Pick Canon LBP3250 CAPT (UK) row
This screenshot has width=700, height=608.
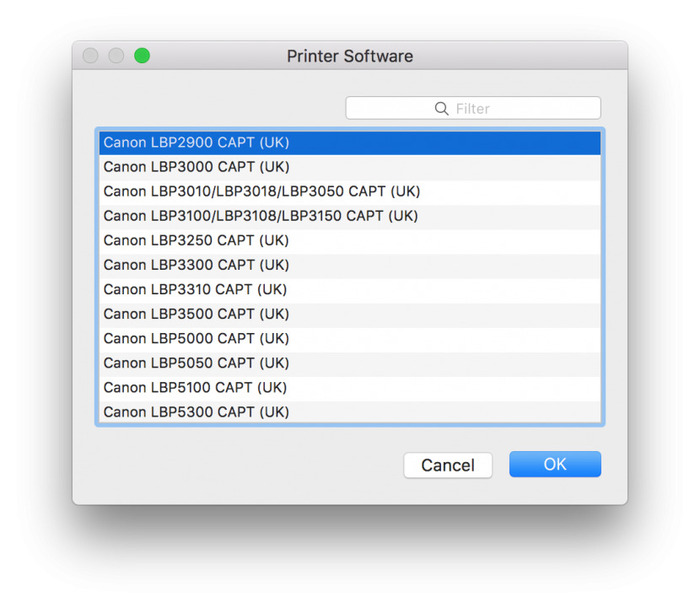tap(350, 241)
